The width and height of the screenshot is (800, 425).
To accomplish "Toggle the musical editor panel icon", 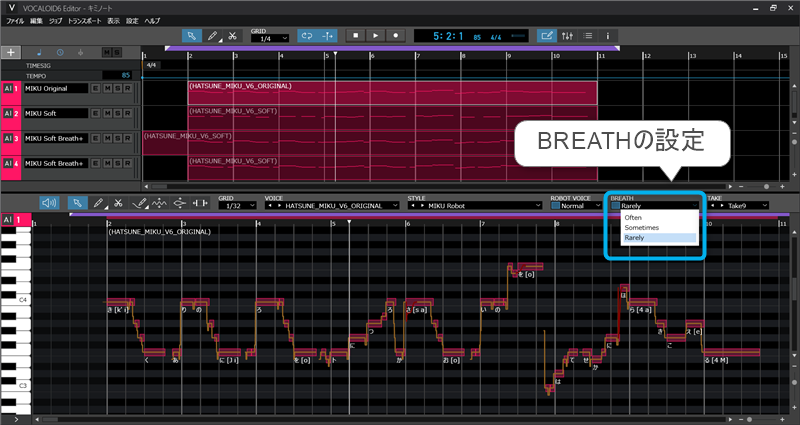I will 546,36.
